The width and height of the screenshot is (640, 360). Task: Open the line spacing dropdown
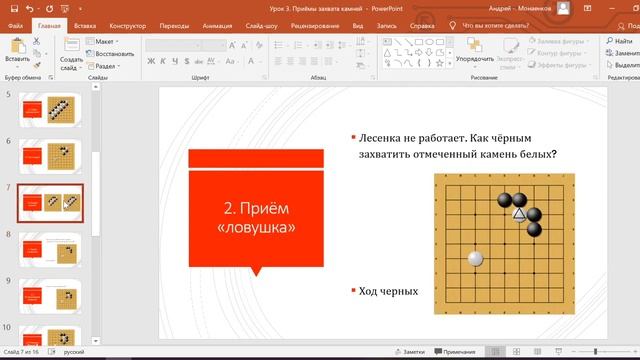342,45
